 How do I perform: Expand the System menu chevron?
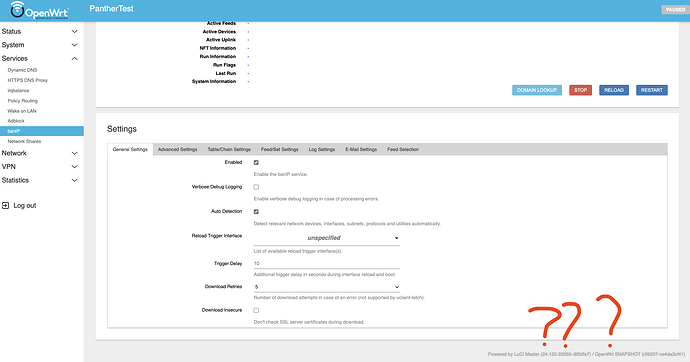coord(74,45)
